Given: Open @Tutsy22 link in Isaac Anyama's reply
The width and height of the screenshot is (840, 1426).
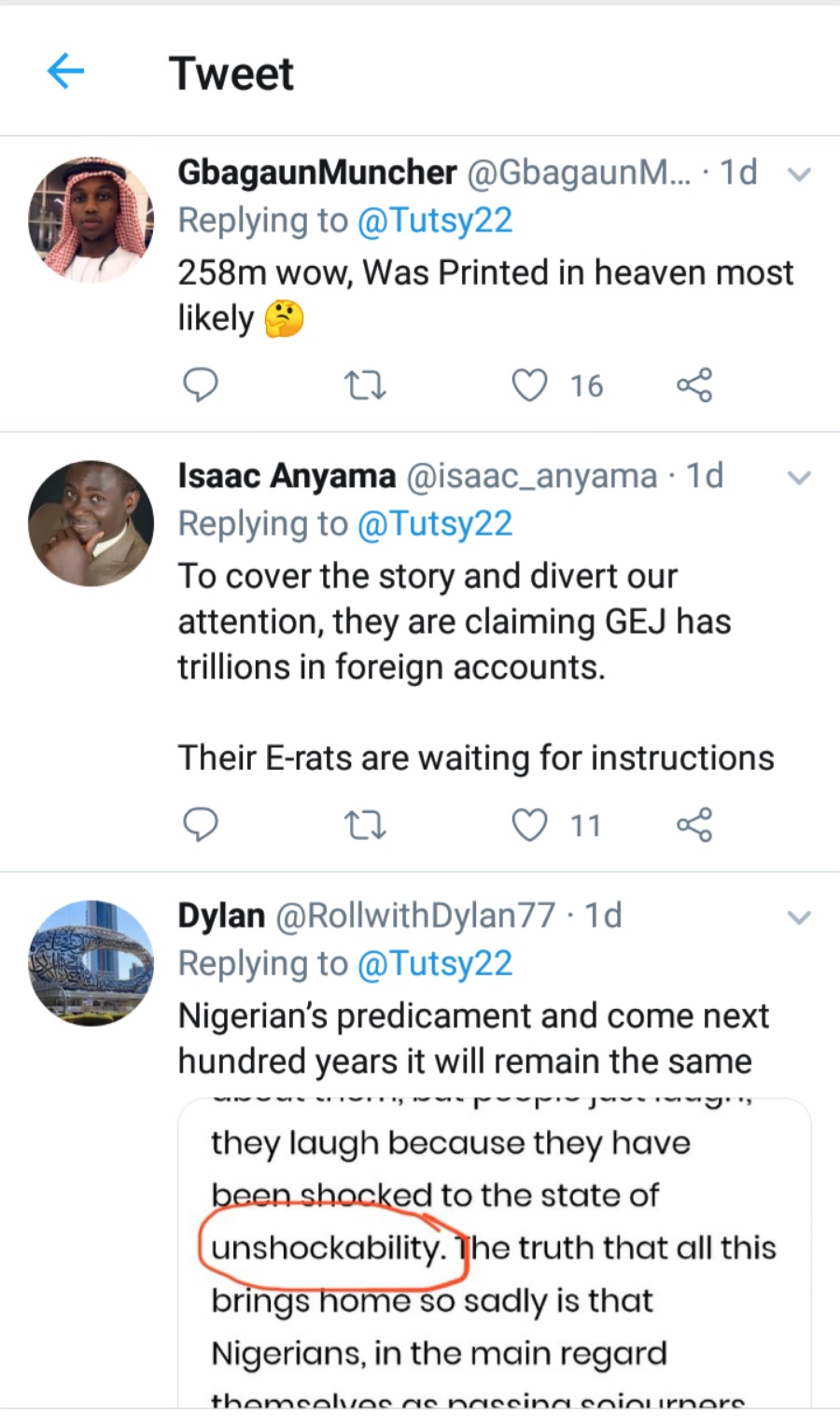Looking at the screenshot, I should coord(435,524).
